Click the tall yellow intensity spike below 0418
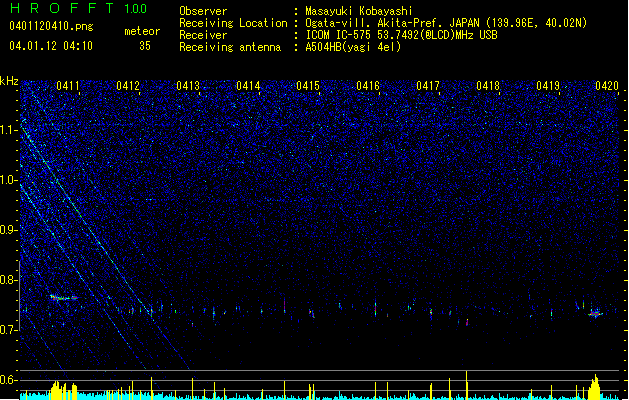 [467, 385]
